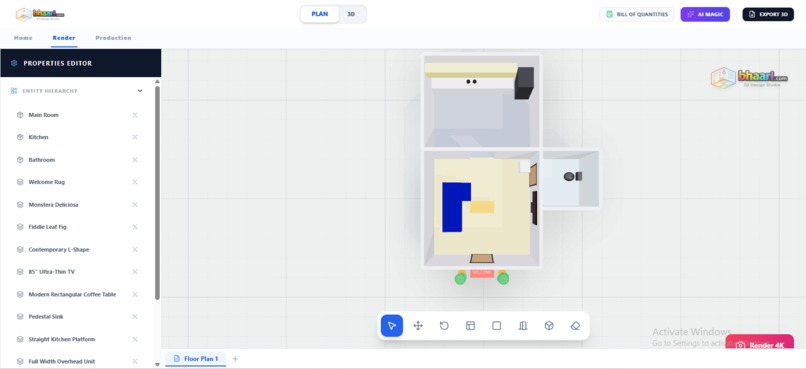
Task: Launch the AI Magic feature
Action: click(x=705, y=14)
